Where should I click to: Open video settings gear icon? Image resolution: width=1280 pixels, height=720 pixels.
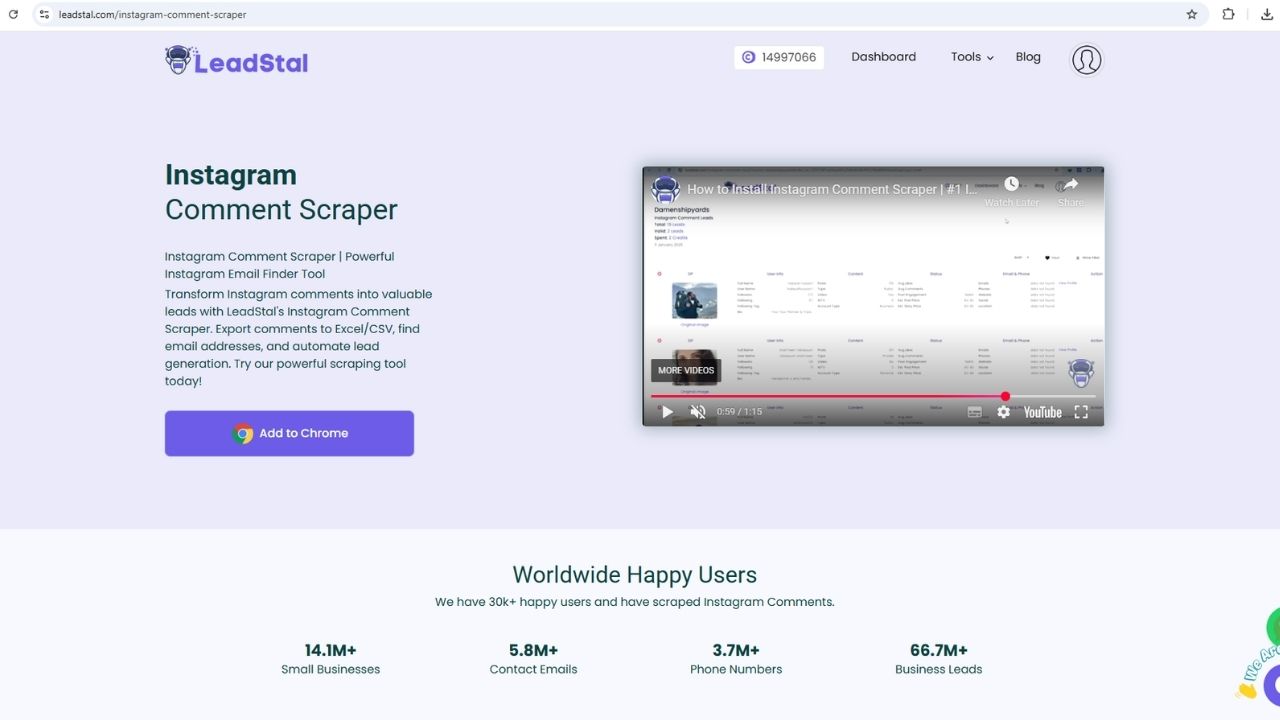(x=1003, y=412)
